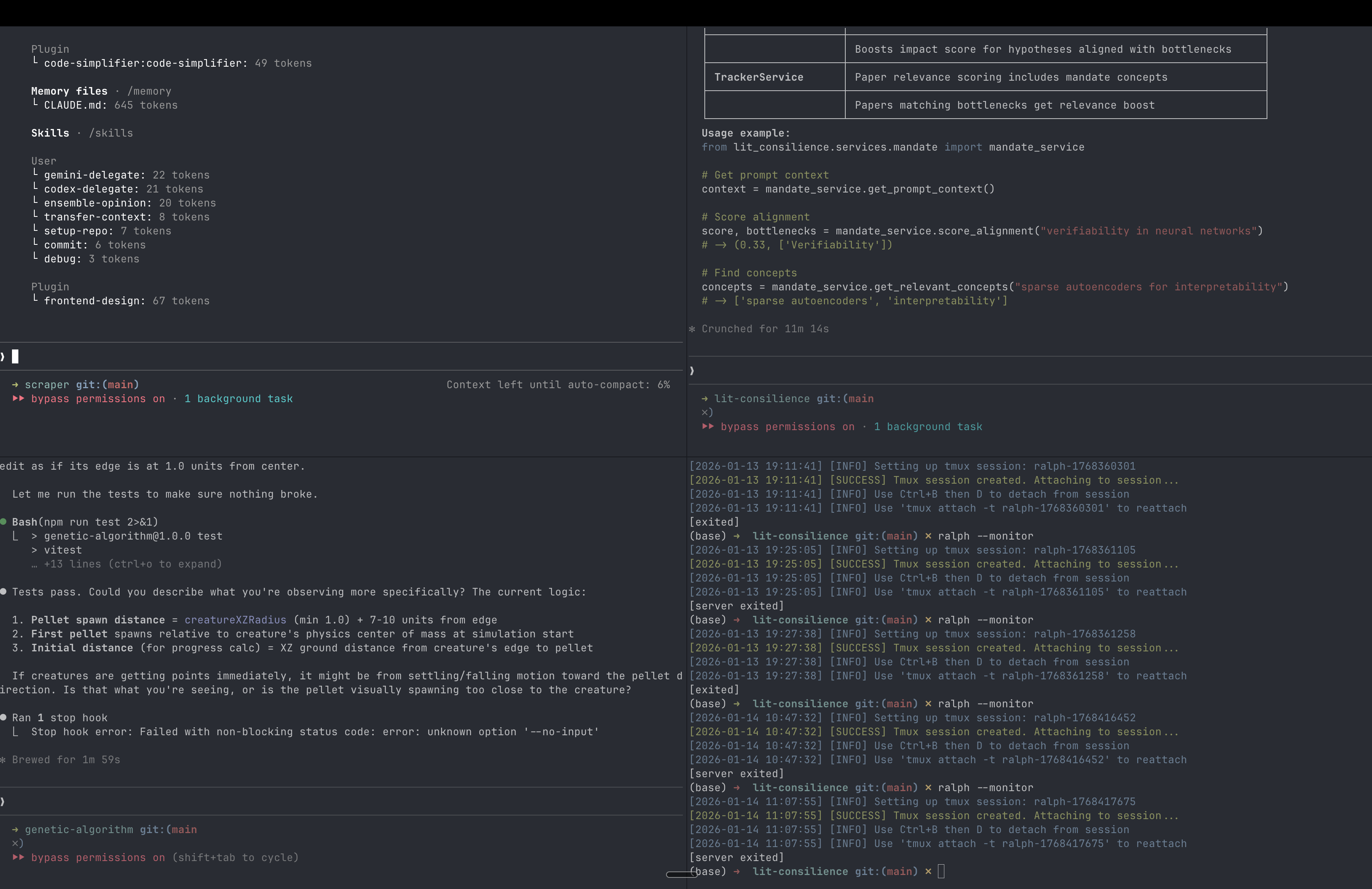1372x889 pixels.
Task: Open 1 background task in lit-consilience pane
Action: pyautogui.click(x=928, y=427)
